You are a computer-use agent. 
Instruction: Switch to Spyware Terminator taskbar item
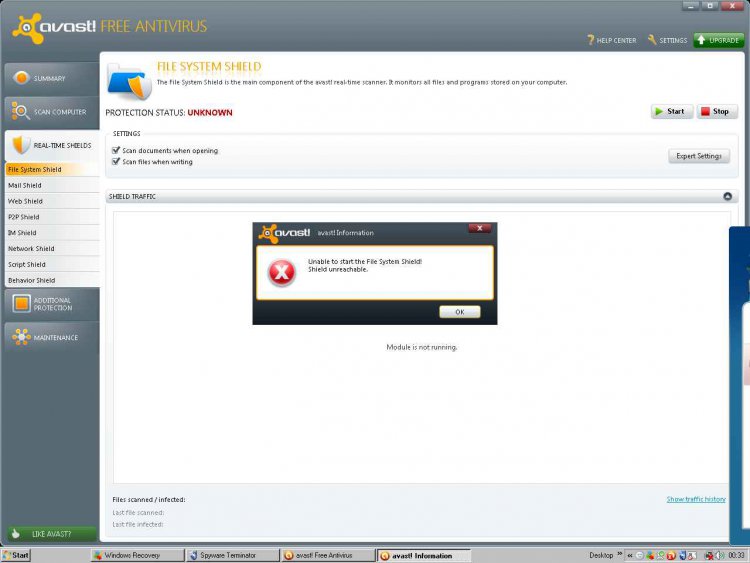coord(233,555)
